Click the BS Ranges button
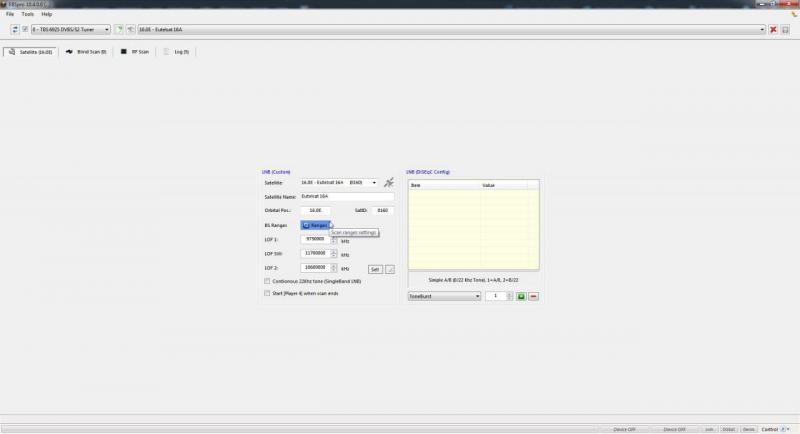 click(x=315, y=225)
